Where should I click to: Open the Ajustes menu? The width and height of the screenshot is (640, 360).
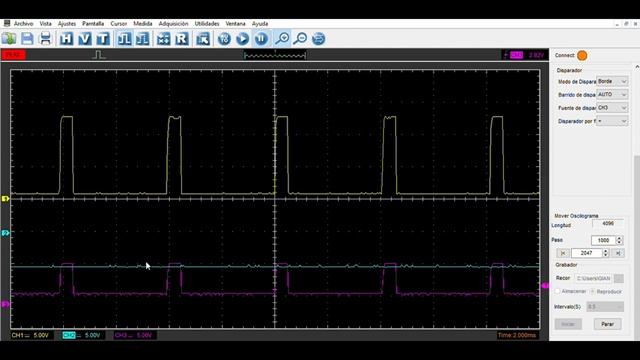click(67, 24)
